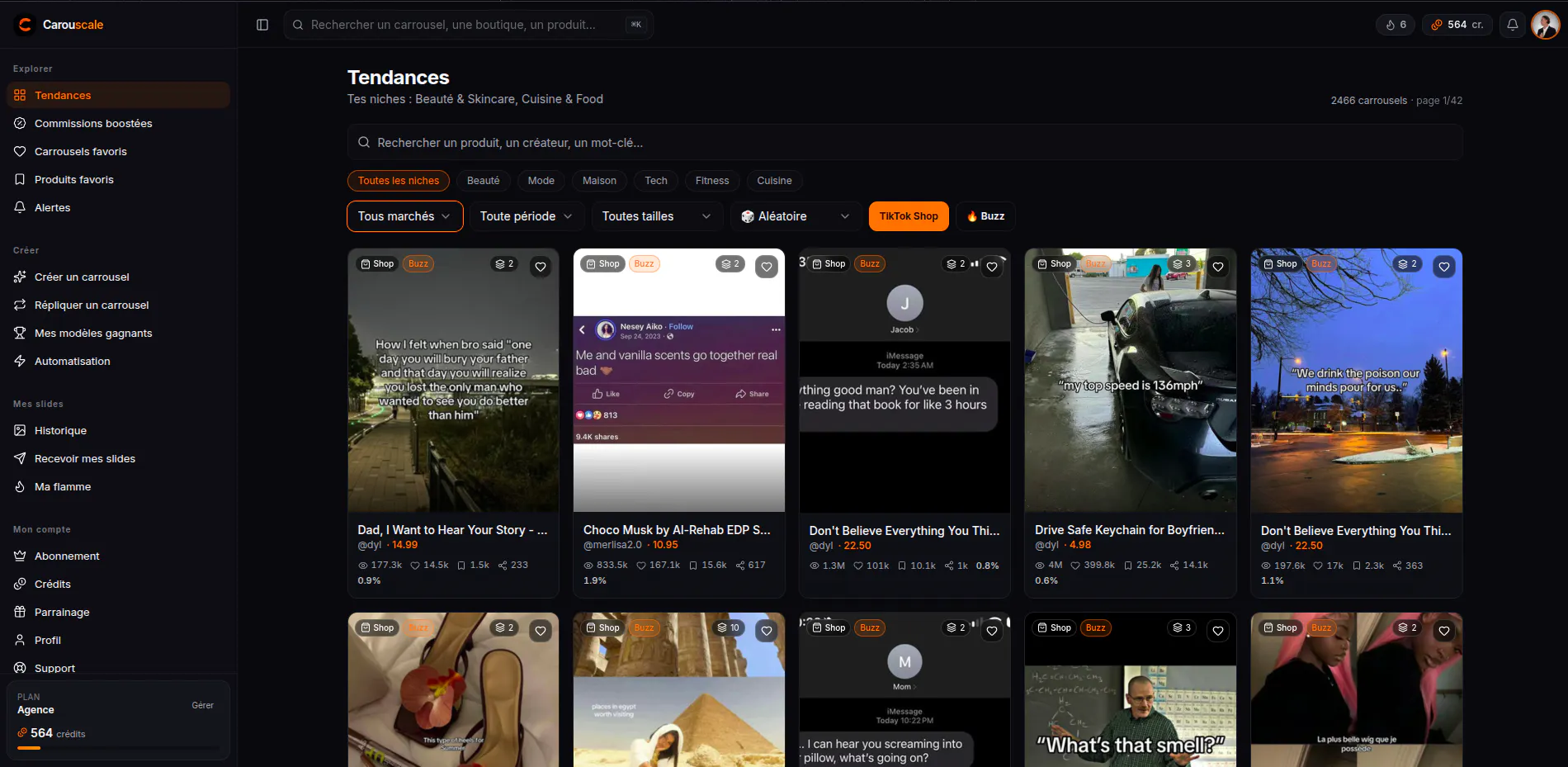Open Crédits in sidebar

click(118, 584)
